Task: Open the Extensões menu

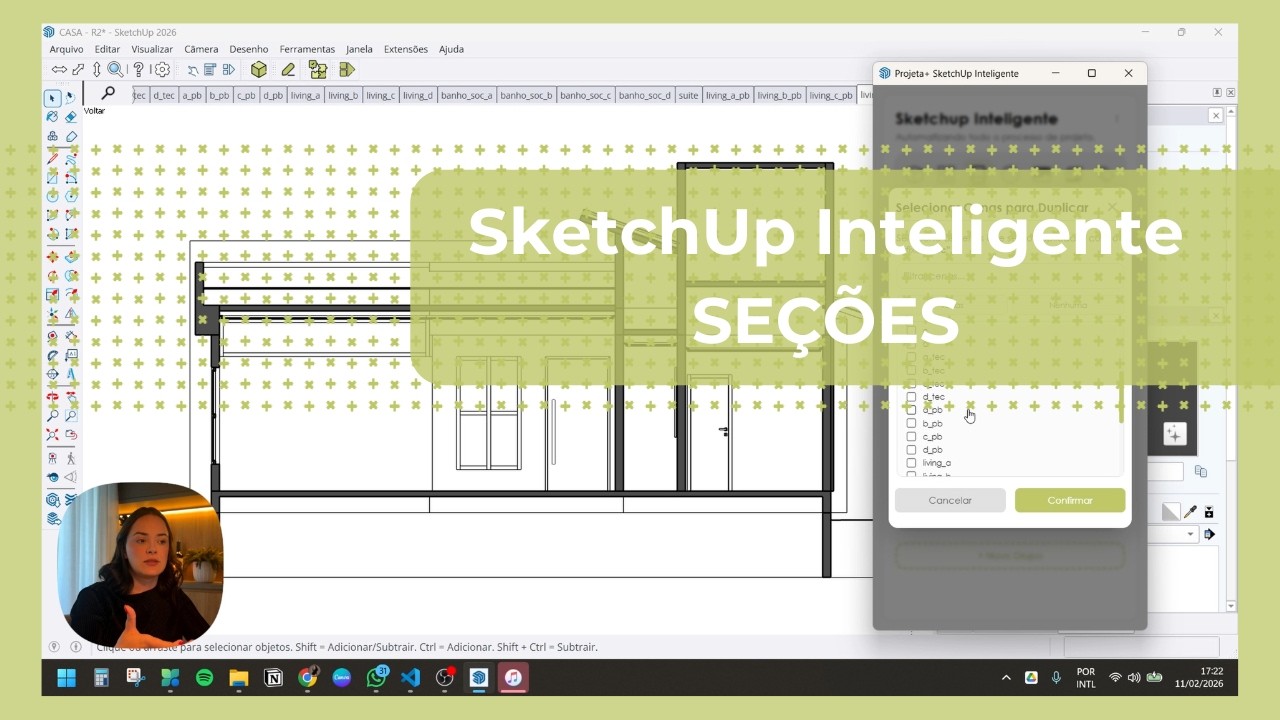Action: point(406,49)
